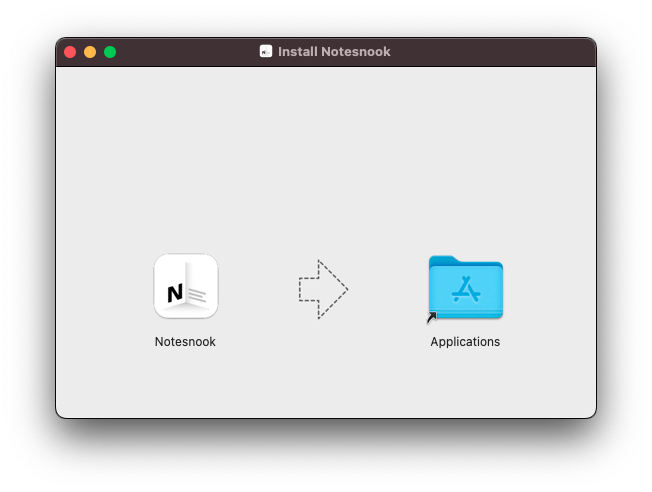
Task: Click the gray page lines on Notesnook icon
Action: click(x=198, y=294)
